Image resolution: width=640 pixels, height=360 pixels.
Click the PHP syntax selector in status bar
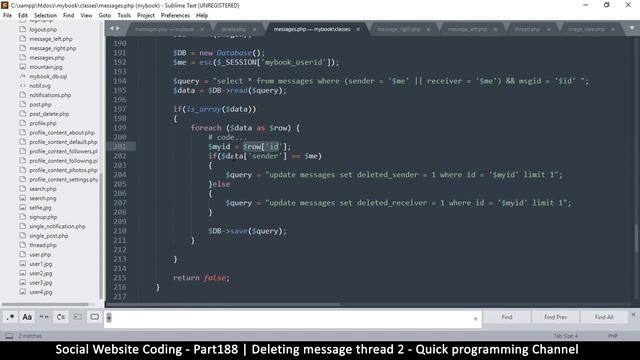pos(612,336)
